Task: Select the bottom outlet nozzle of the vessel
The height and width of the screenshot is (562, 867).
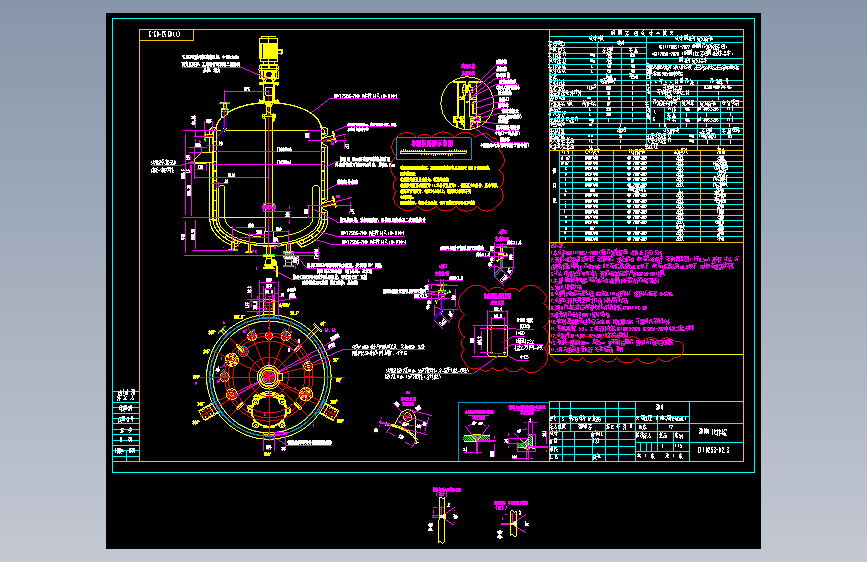Action: click(x=270, y=263)
